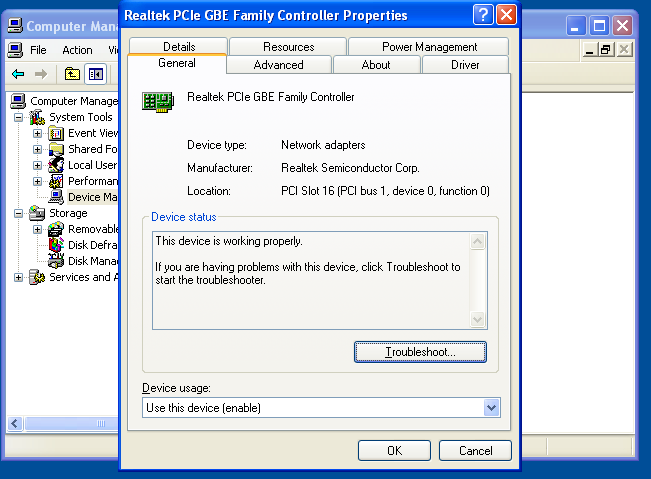Click the Disk Defragmenter icon in tree

56,245
